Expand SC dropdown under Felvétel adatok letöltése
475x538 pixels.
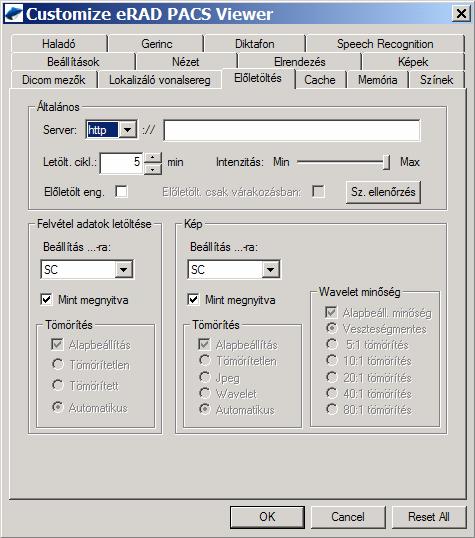pos(124,270)
